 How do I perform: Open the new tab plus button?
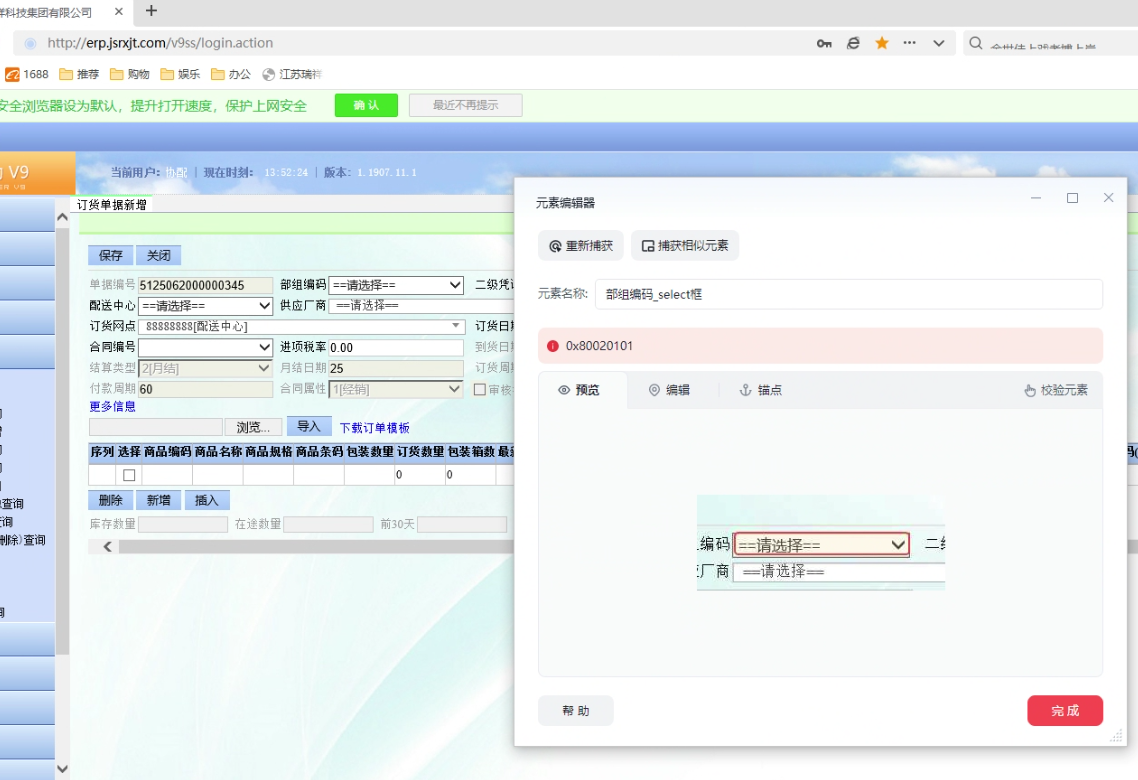[152, 11]
